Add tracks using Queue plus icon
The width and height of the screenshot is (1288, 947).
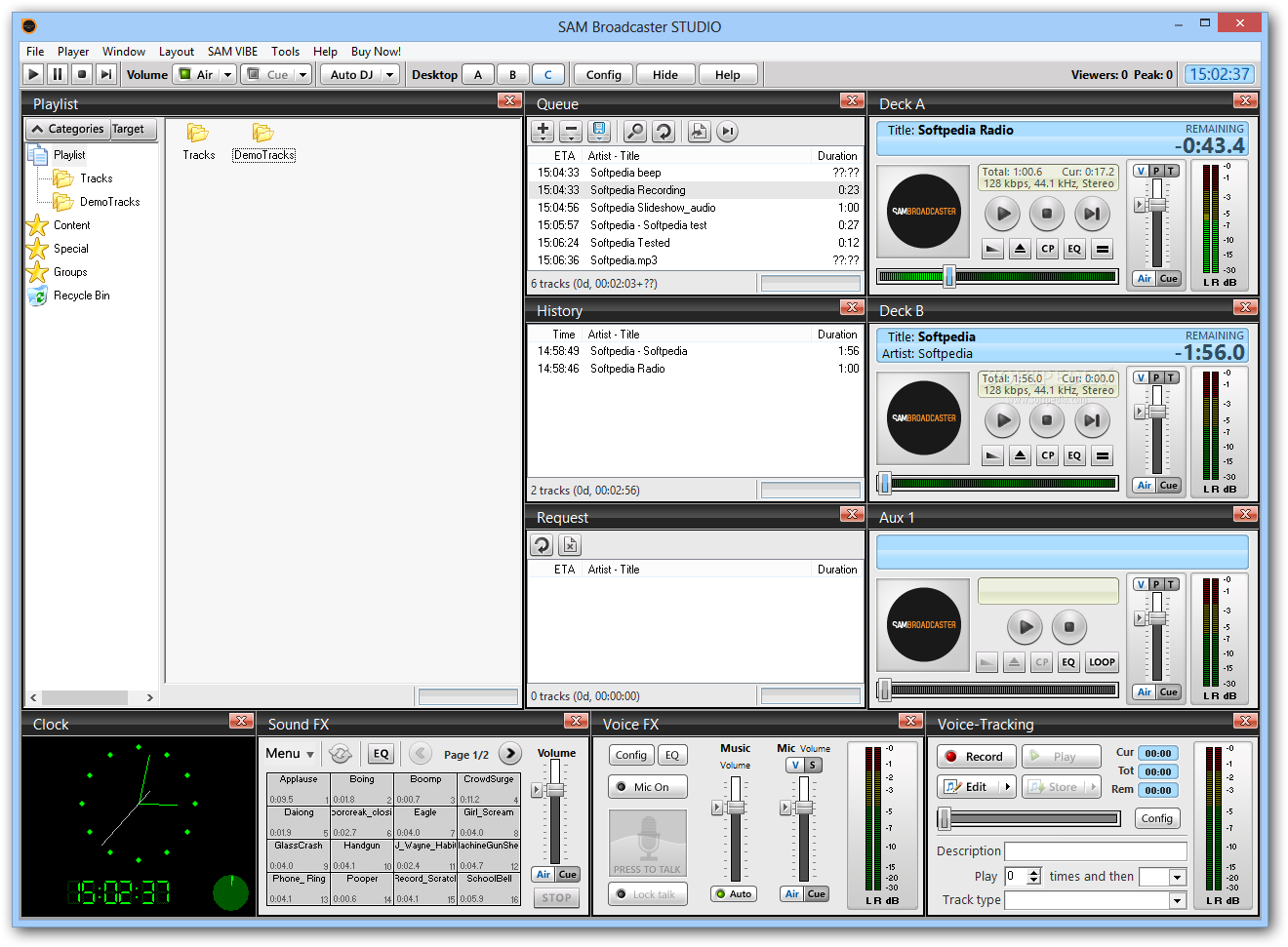tap(543, 131)
